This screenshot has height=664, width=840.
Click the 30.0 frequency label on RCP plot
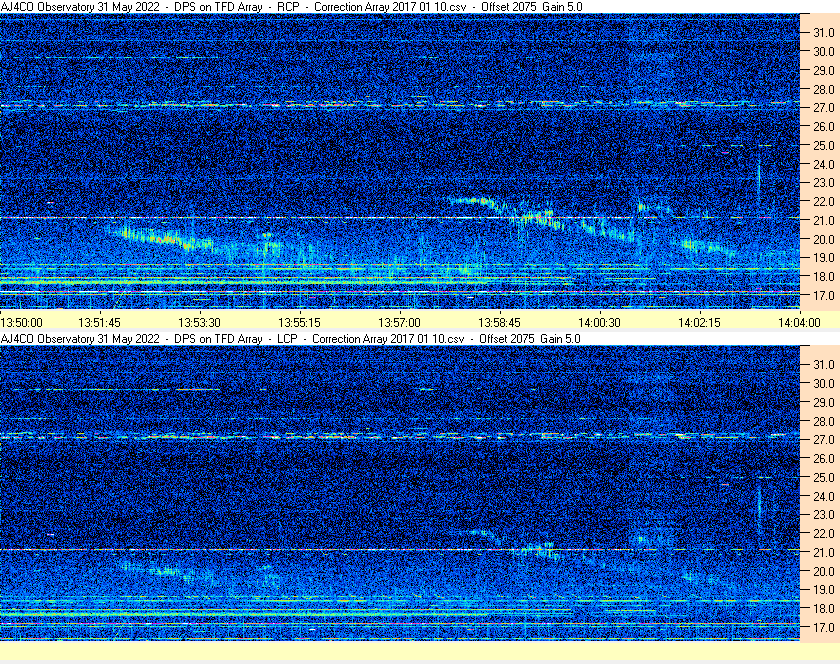pos(824,51)
